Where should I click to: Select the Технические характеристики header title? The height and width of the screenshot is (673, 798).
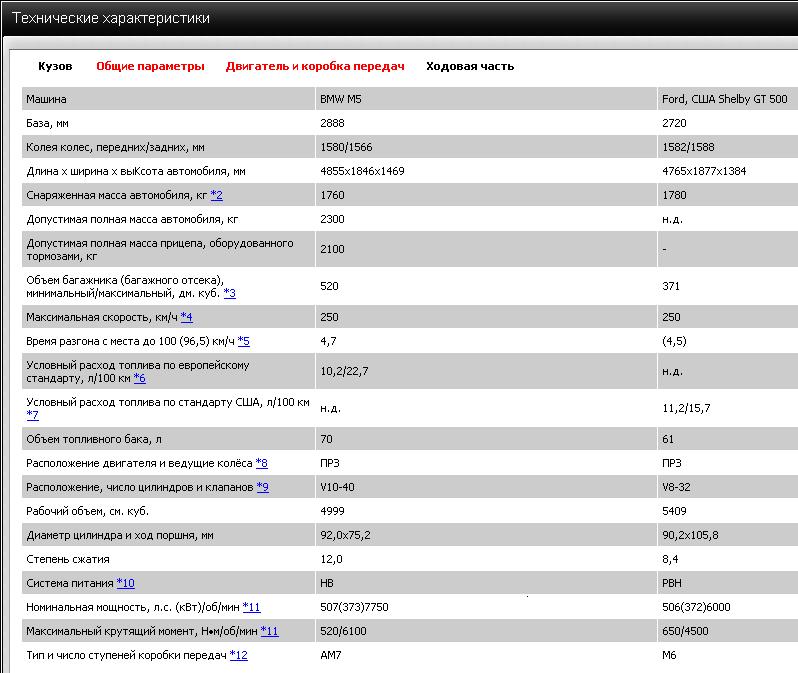click(x=110, y=18)
